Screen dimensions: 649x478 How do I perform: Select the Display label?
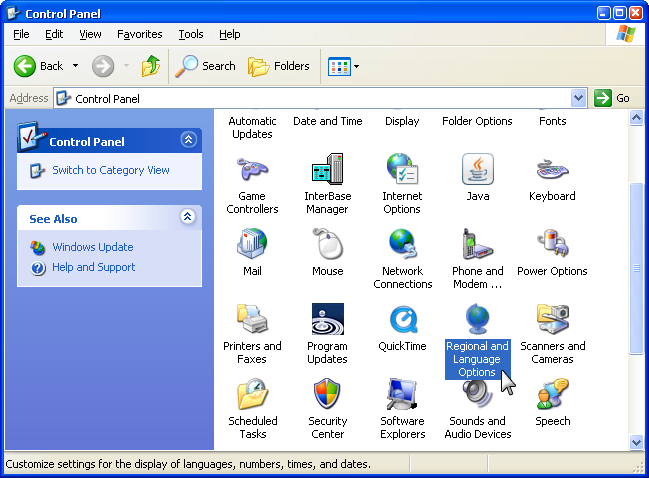[402, 121]
